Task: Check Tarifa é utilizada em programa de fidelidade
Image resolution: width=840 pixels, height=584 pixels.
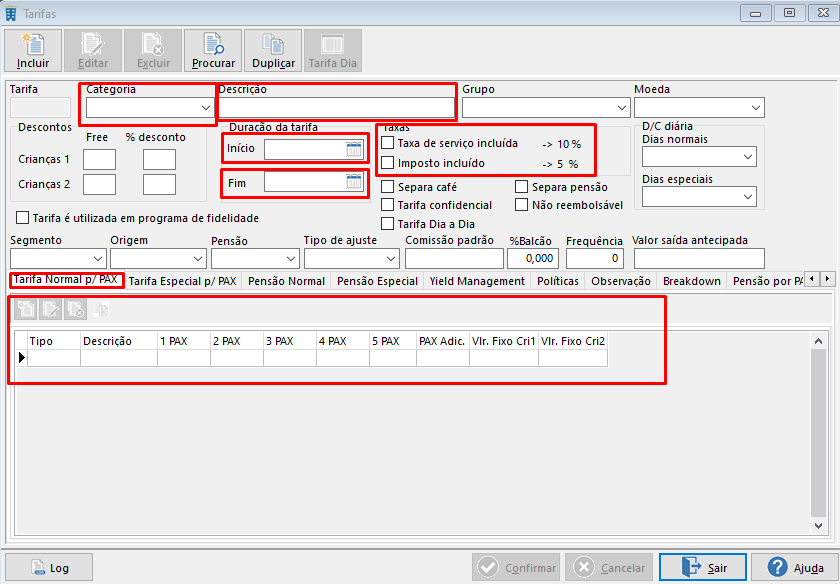Action: coord(22,218)
